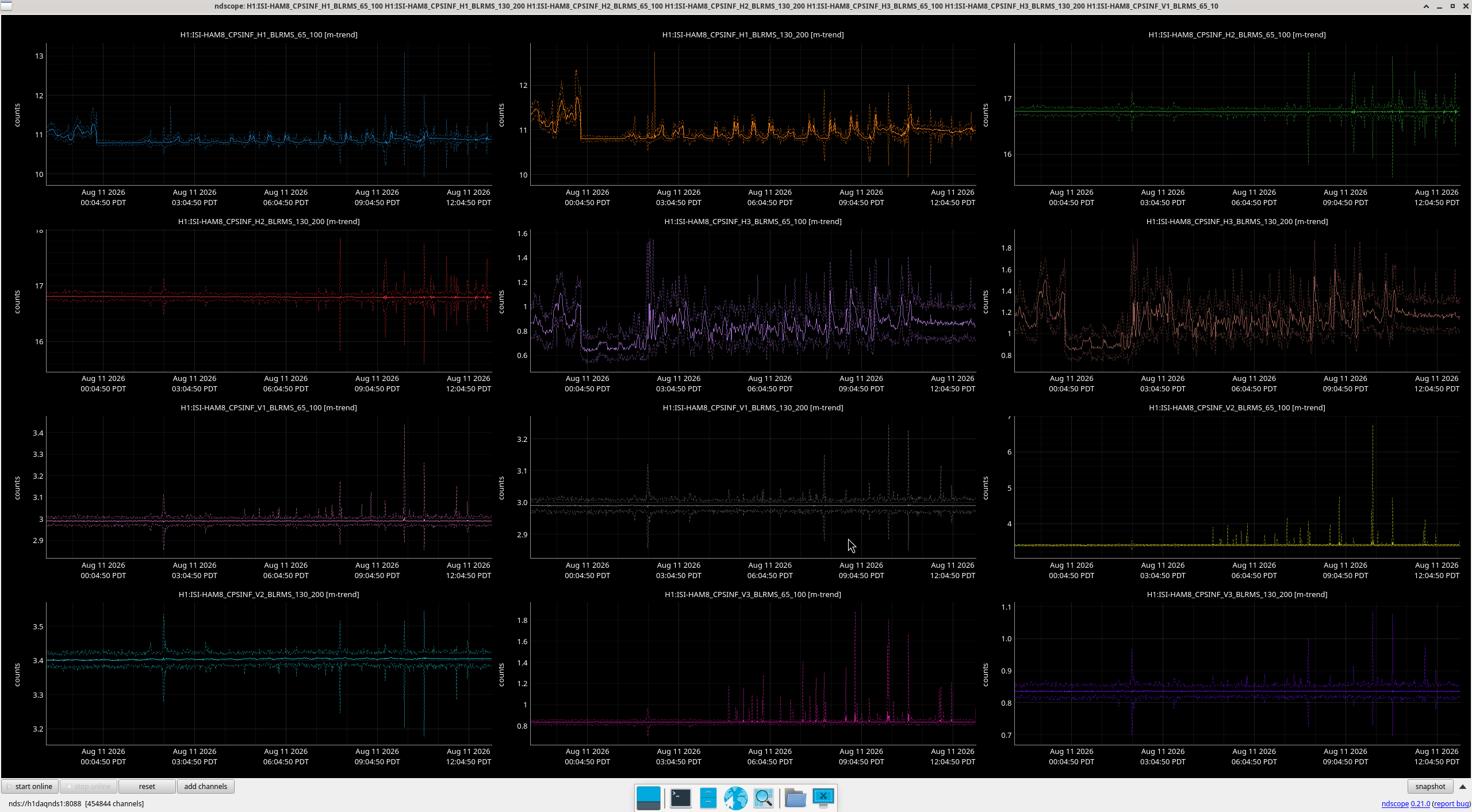Open the blue folder icon in taskbar

(x=795, y=798)
